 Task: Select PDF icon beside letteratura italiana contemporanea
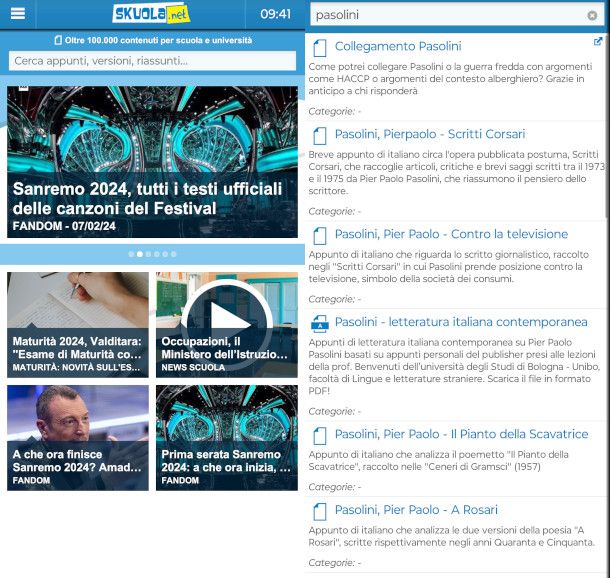tap(320, 324)
